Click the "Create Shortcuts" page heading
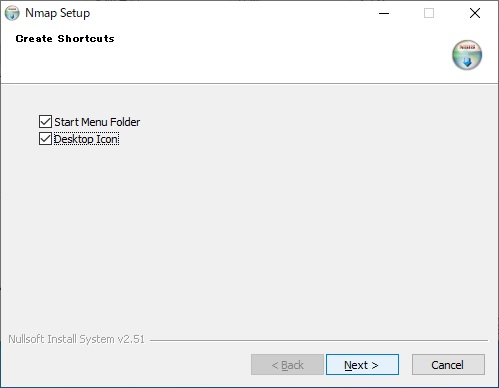499x388 pixels. coord(65,39)
